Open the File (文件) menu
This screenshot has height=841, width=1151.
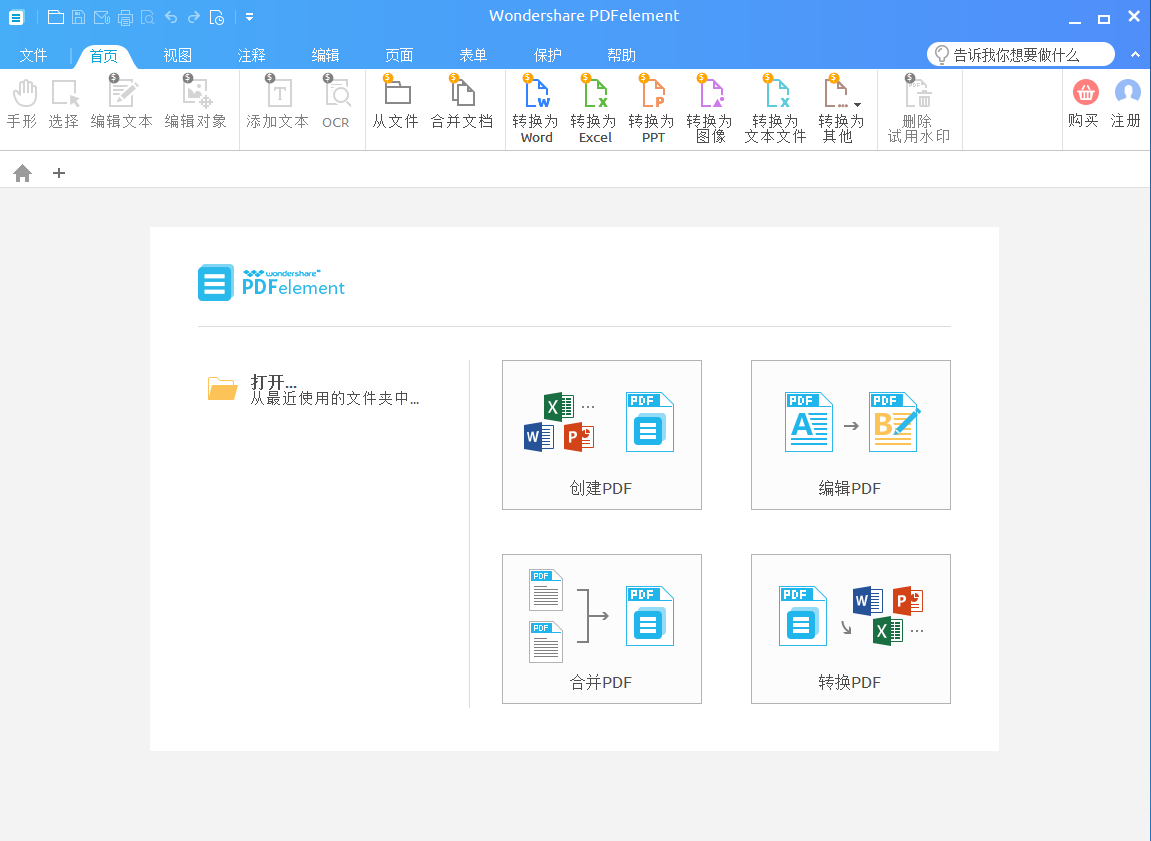(x=33, y=55)
